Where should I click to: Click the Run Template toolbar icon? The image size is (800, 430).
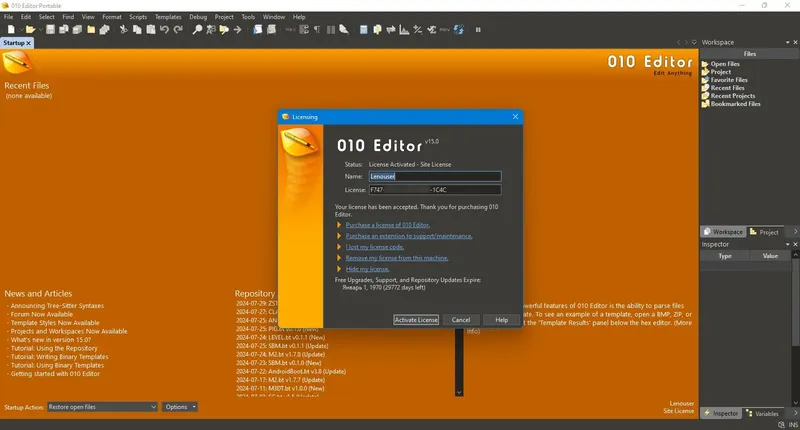[x=271, y=30]
